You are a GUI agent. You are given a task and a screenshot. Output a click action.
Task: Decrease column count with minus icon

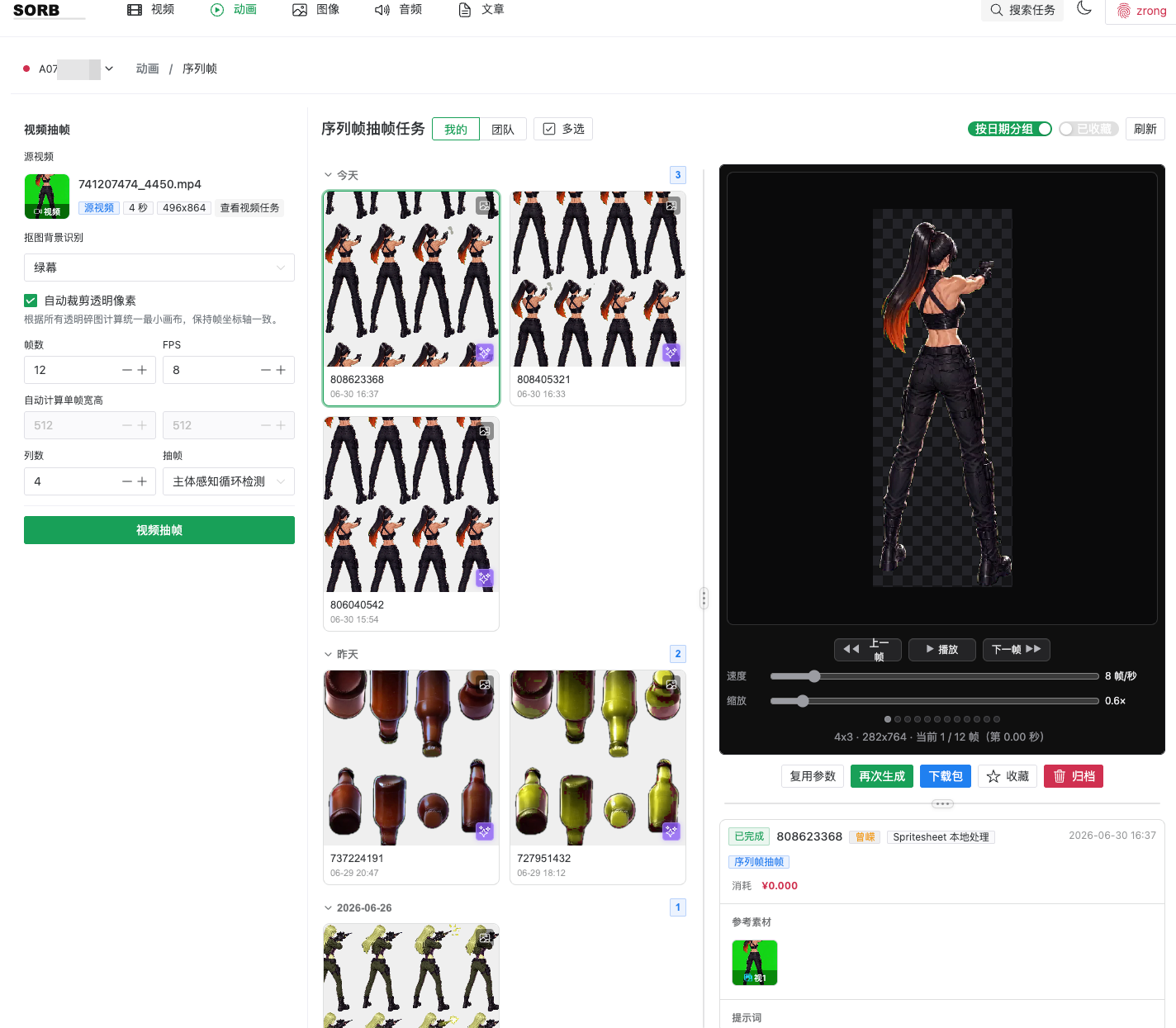127,481
